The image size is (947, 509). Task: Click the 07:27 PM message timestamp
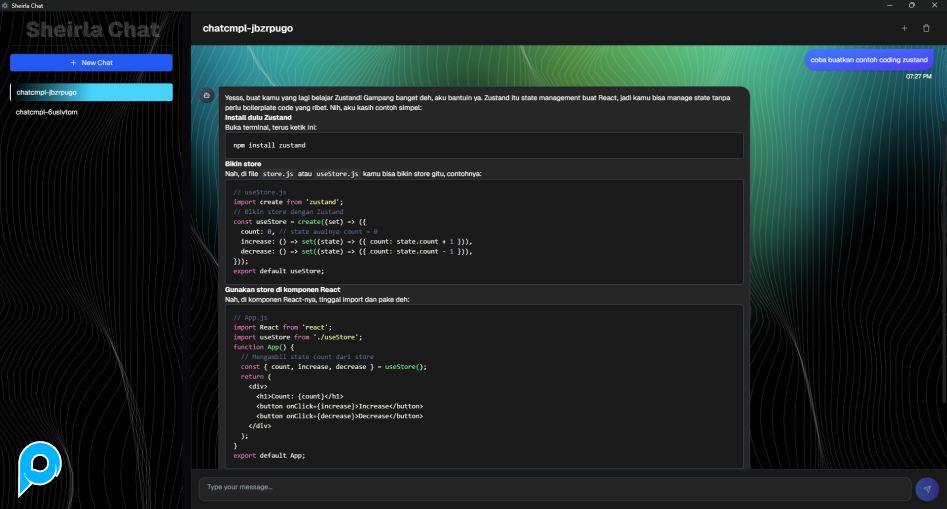click(918, 76)
